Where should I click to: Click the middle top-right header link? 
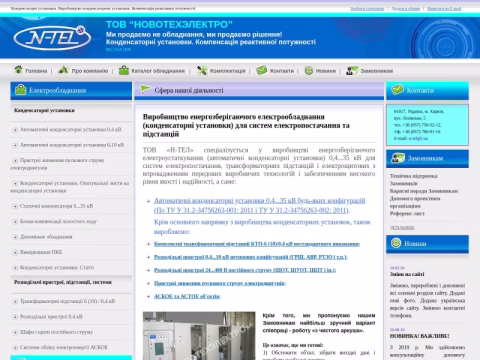[x=405, y=9]
